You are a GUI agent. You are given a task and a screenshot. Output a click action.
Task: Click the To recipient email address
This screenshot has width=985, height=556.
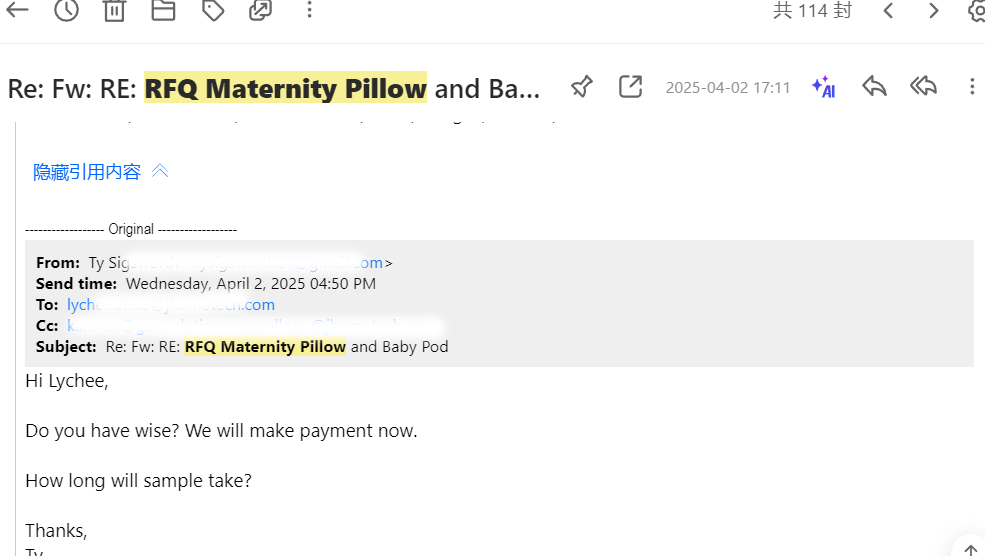(x=170, y=305)
